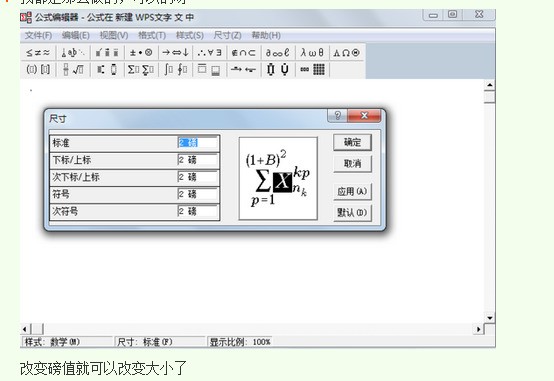Click the 尺寸: 标准(F) status bar entry

(x=160, y=342)
